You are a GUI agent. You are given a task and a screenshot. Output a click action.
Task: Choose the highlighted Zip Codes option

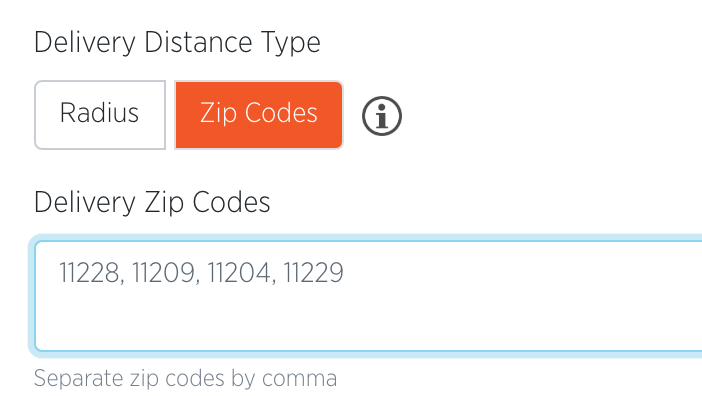[259, 115]
